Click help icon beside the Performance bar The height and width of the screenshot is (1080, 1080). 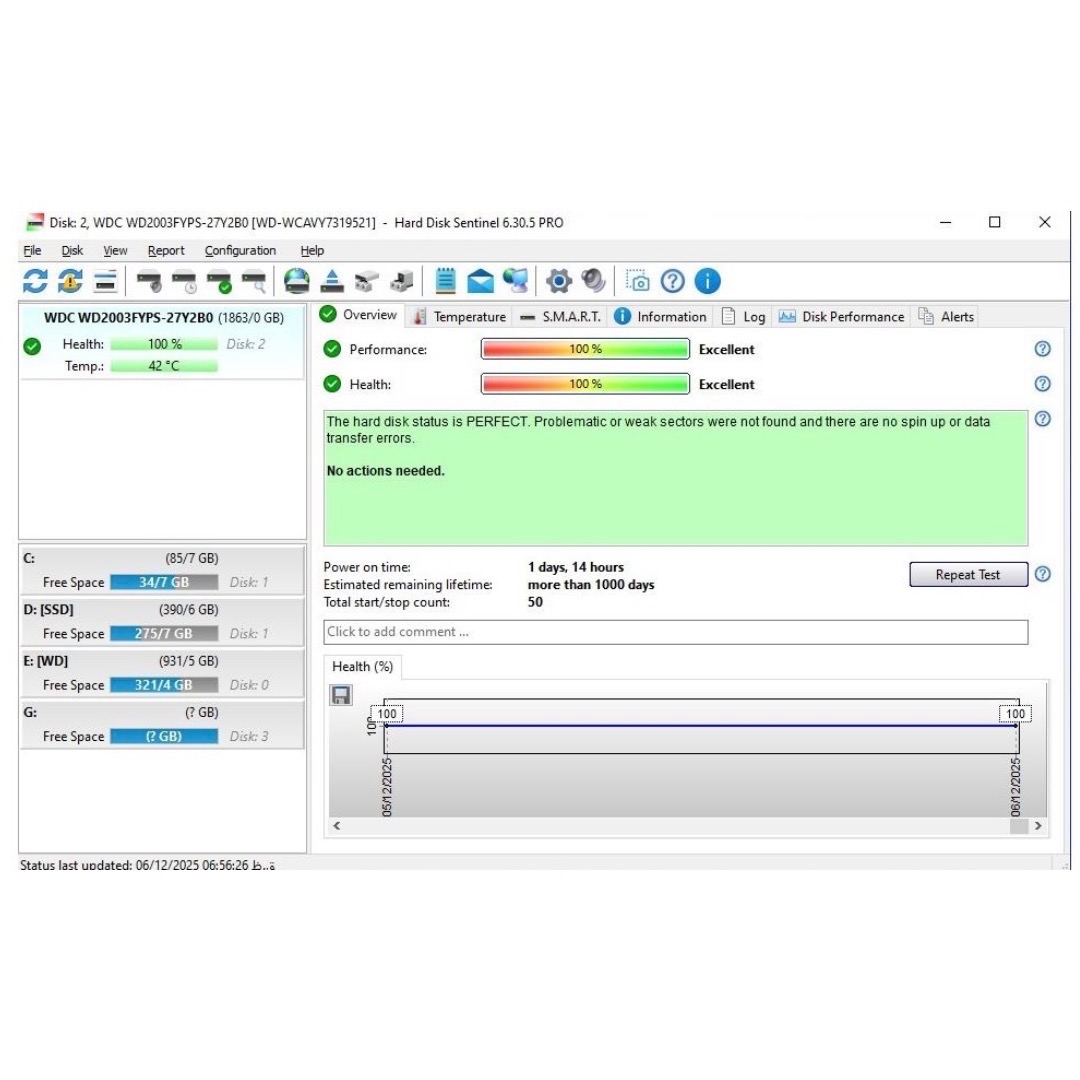point(1042,349)
